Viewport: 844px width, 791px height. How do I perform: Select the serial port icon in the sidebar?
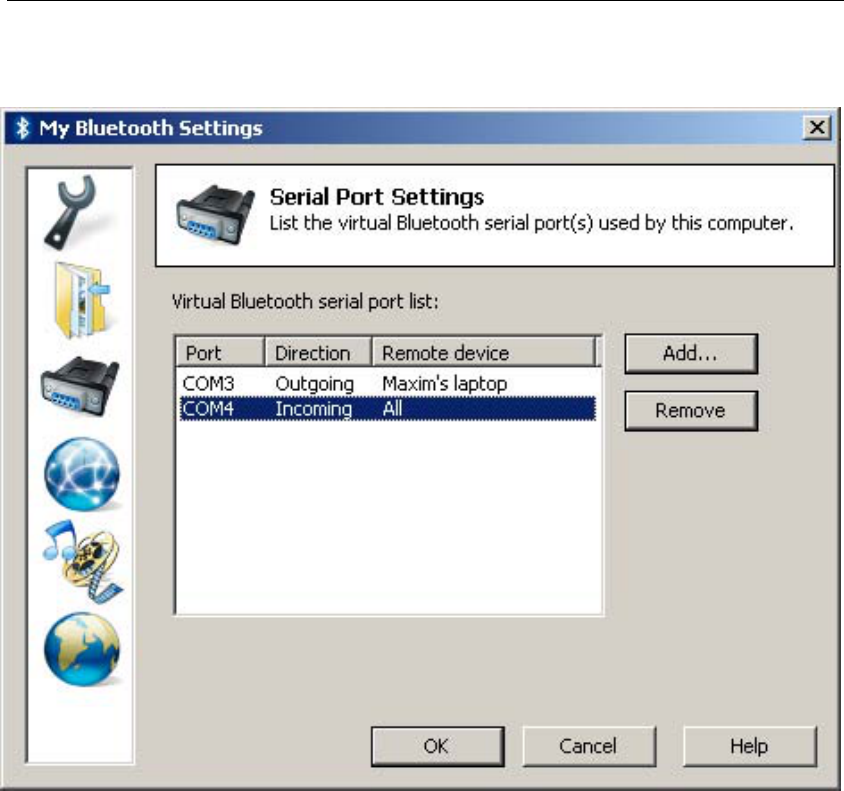click(x=80, y=387)
